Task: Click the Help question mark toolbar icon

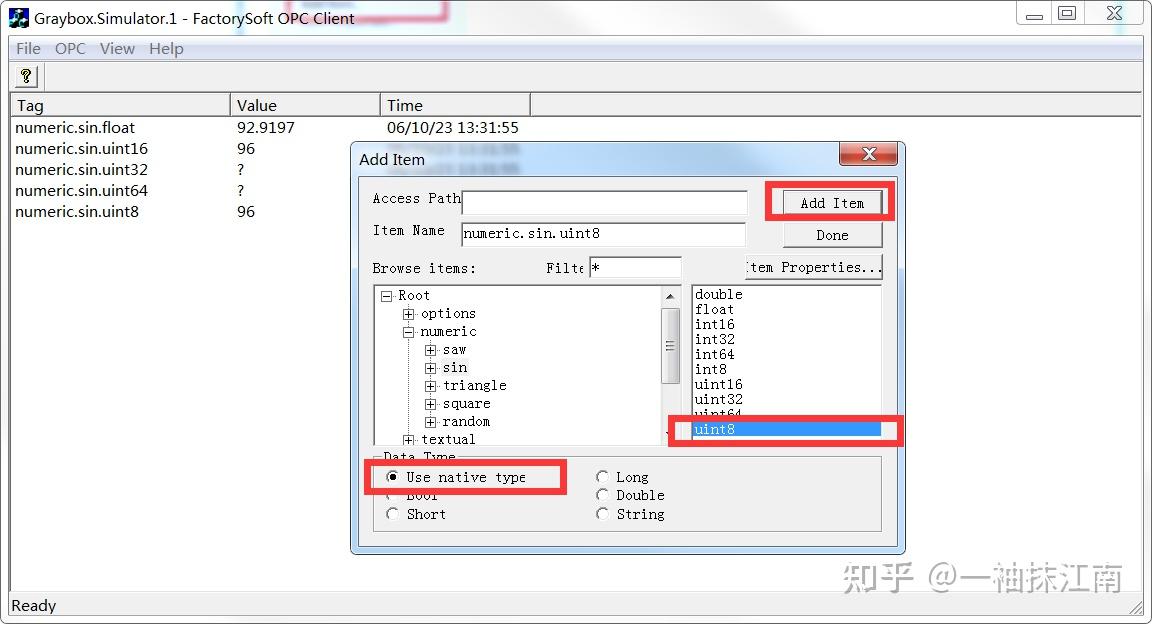Action: 25,75
